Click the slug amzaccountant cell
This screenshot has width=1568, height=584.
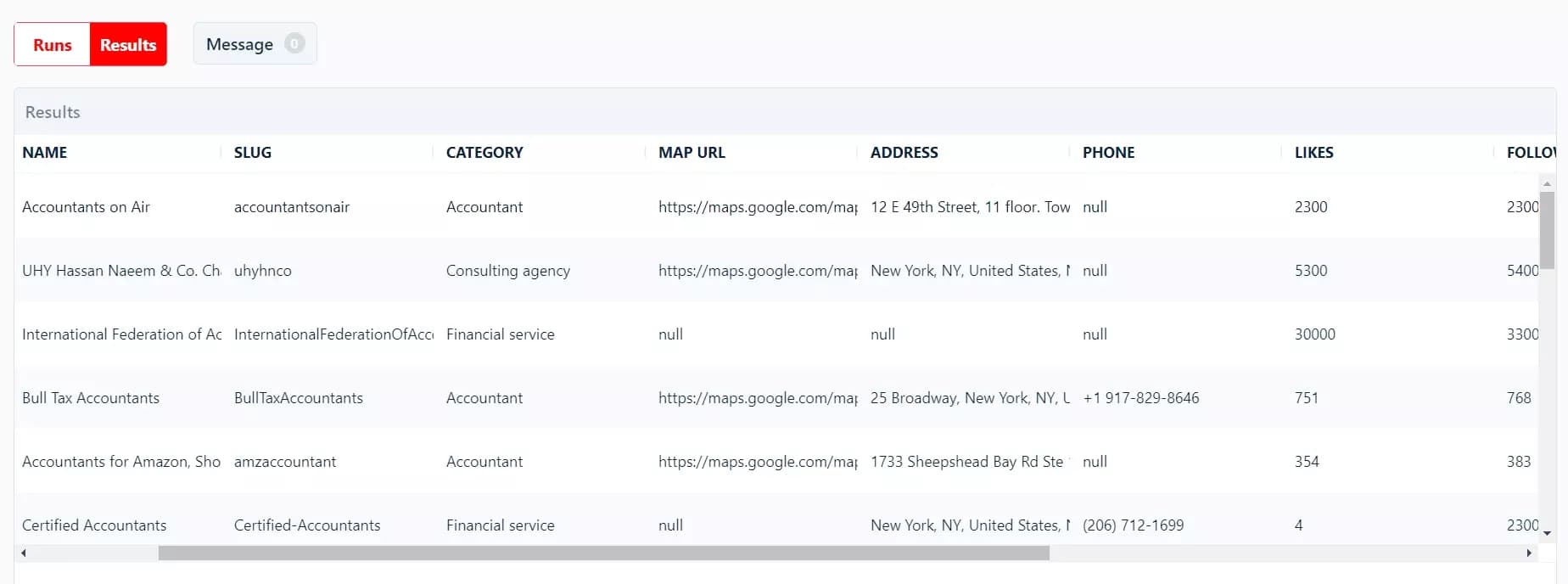285,461
